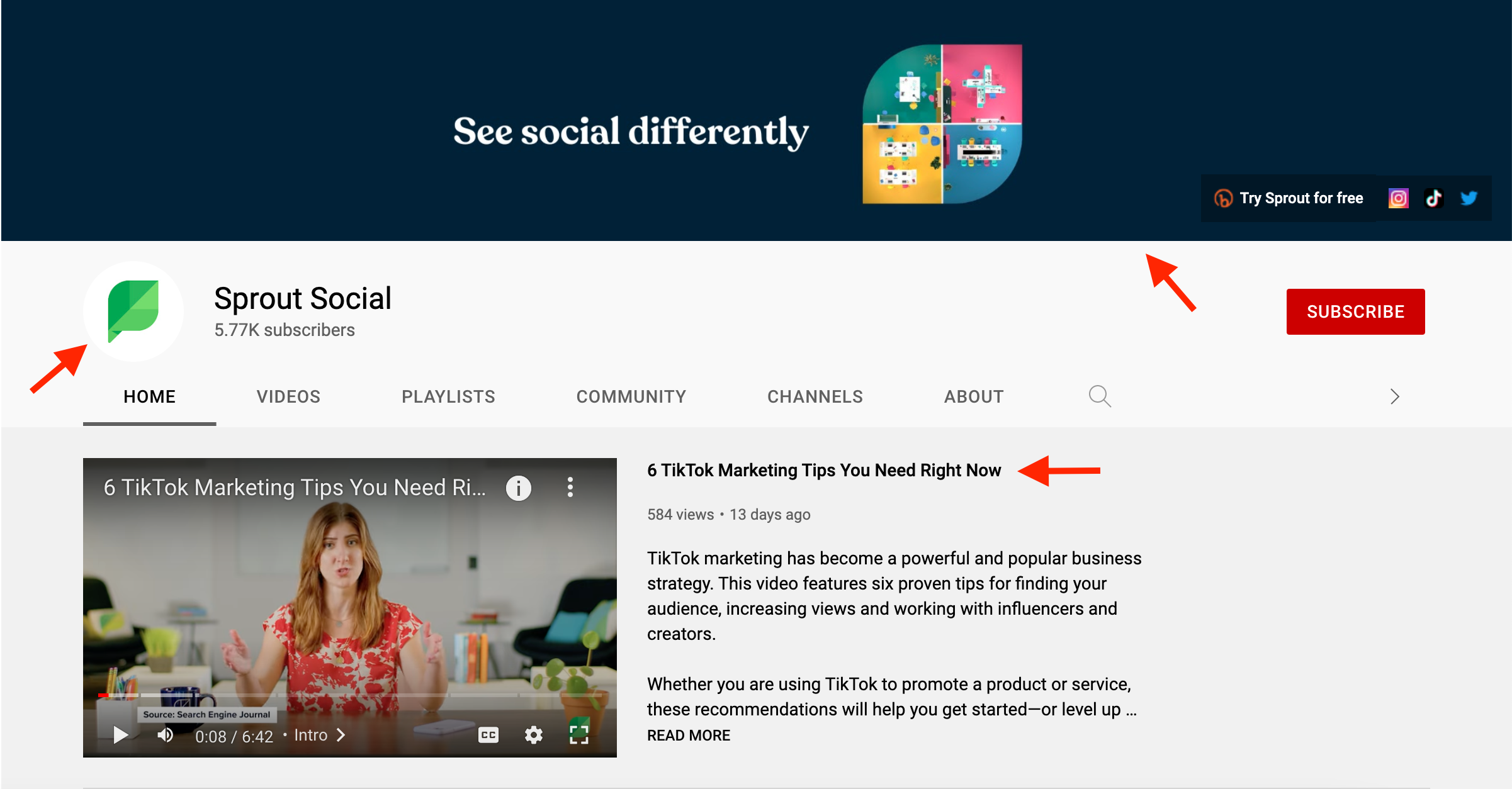This screenshot has width=1512, height=789.
Task: Click the 0:08 / 6:42 time display
Action: pyautogui.click(x=234, y=736)
